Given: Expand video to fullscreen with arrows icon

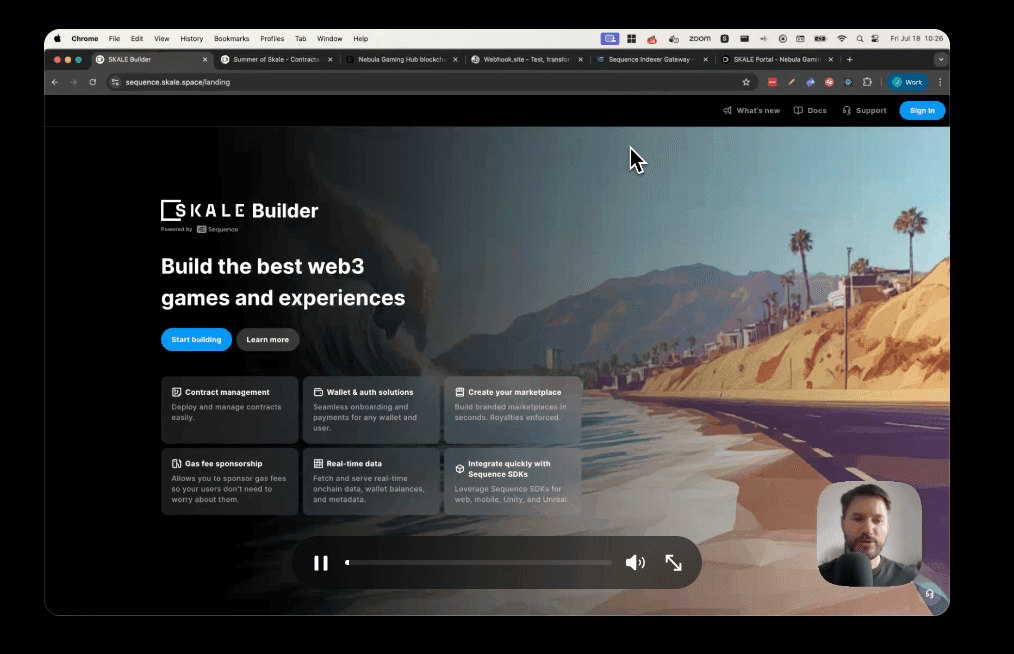Looking at the screenshot, I should tap(674, 563).
